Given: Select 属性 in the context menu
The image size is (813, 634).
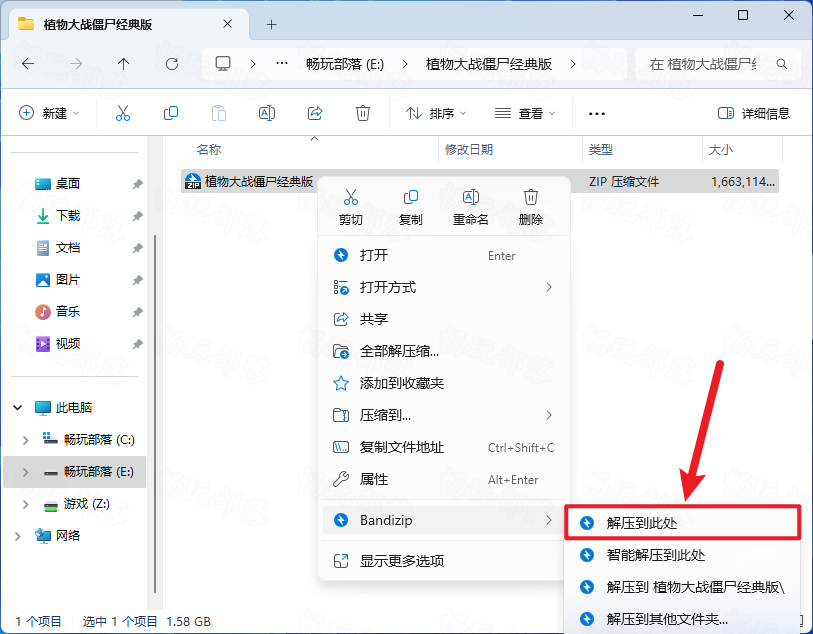Looking at the screenshot, I should coord(443,480).
